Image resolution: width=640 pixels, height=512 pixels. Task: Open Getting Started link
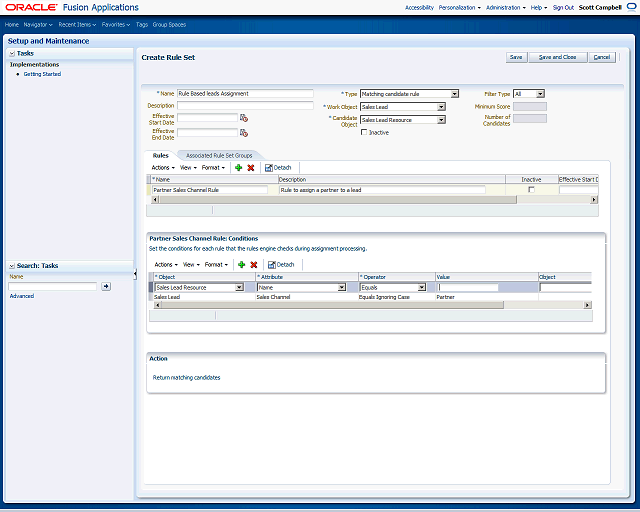click(42, 74)
